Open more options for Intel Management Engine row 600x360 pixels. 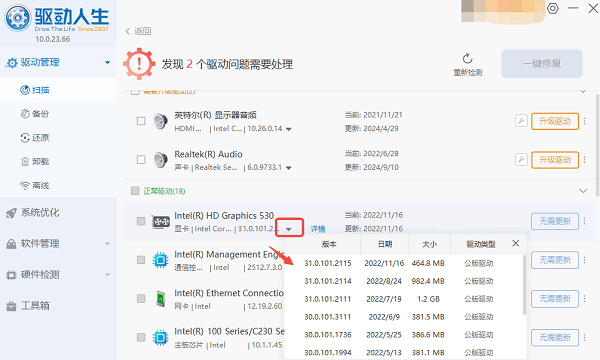point(584,260)
